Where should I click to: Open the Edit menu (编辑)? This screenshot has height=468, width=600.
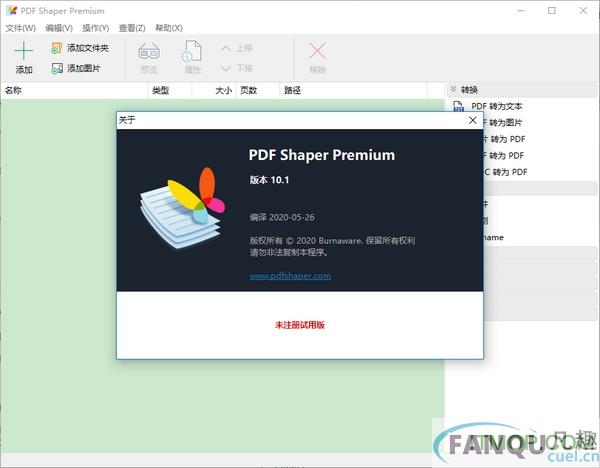click(59, 28)
